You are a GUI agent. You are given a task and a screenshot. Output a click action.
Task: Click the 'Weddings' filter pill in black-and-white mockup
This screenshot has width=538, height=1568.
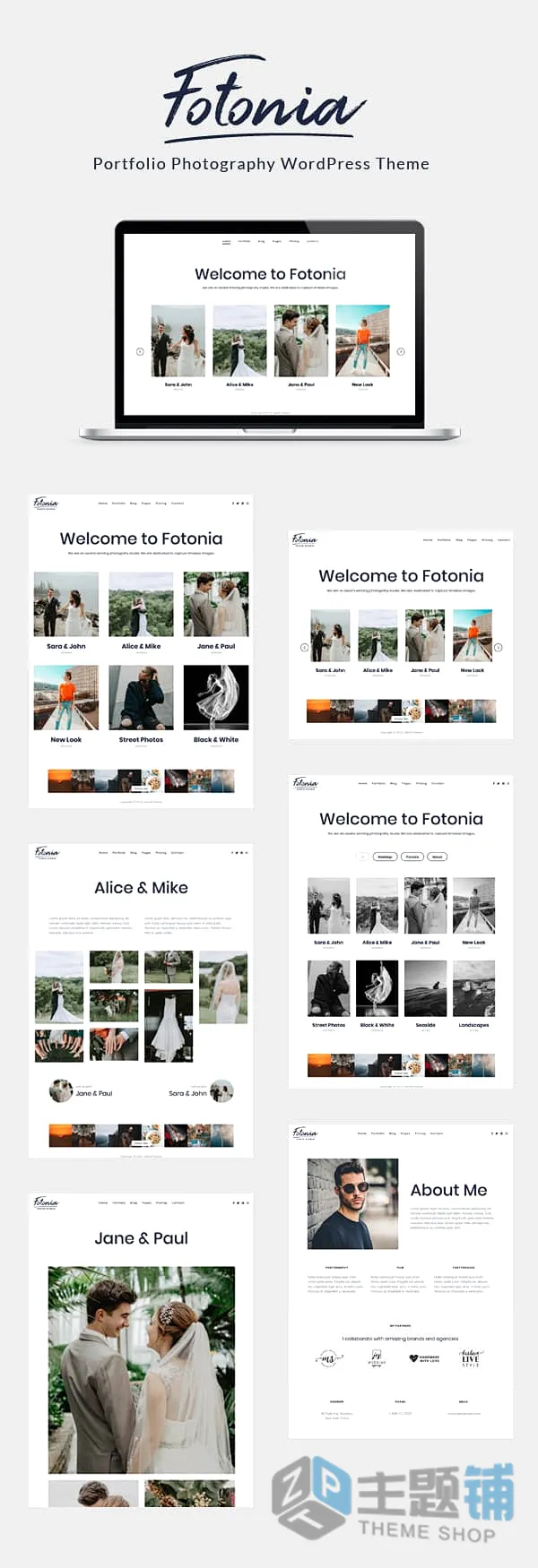tap(385, 857)
